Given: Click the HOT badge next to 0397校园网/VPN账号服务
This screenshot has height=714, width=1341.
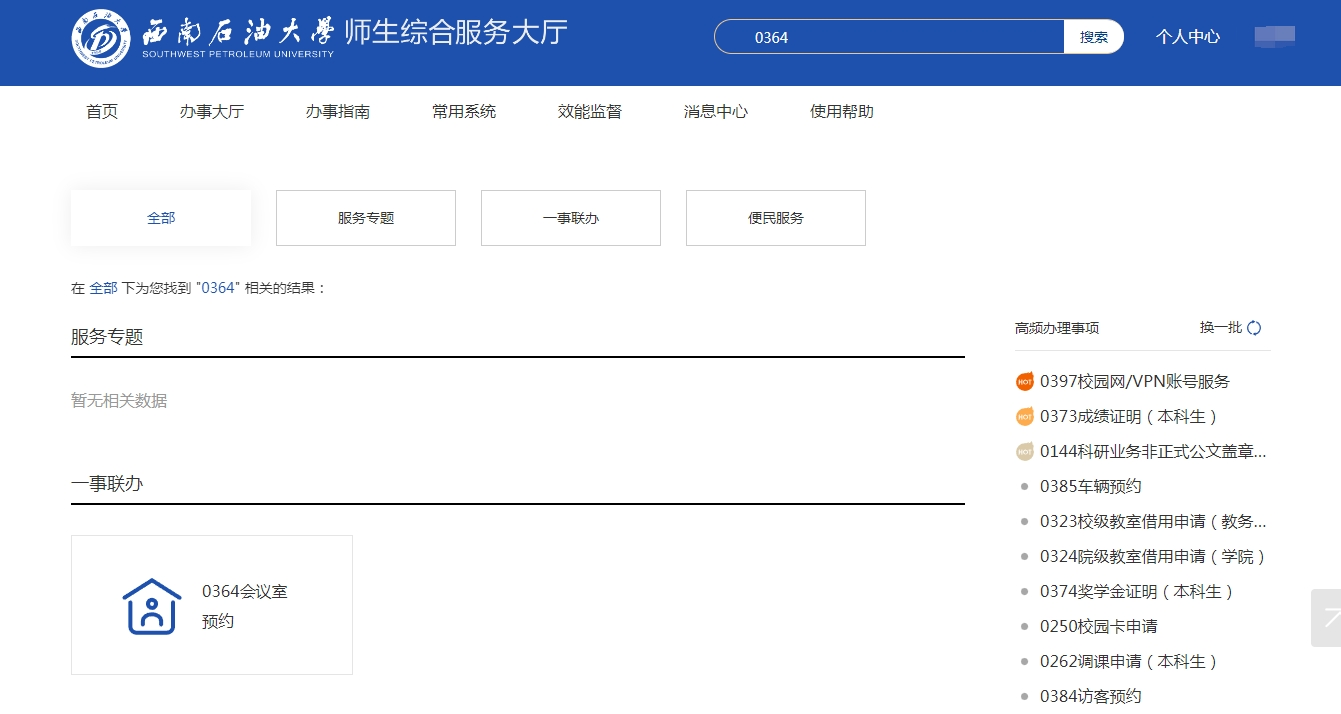Looking at the screenshot, I should pyautogui.click(x=1024, y=381).
